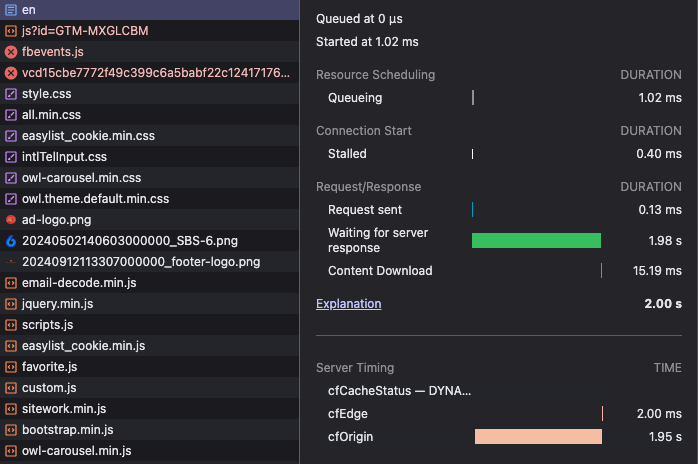
Task: Select the sitework.min.js request
Action: (63, 409)
